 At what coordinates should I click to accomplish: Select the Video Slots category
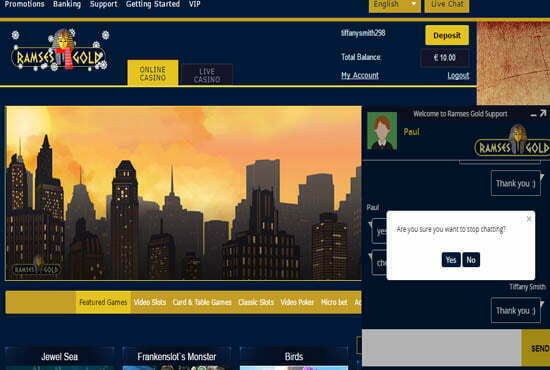(x=150, y=302)
